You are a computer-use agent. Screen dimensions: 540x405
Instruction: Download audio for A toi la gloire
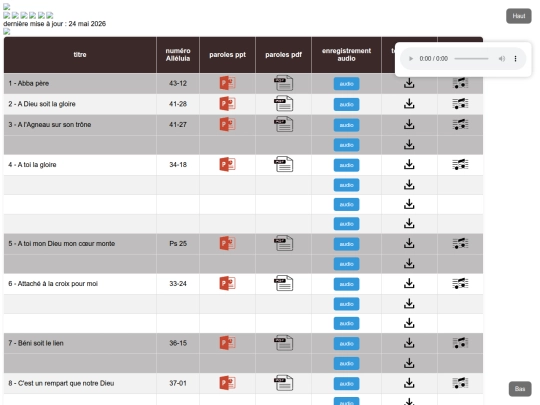click(x=409, y=165)
